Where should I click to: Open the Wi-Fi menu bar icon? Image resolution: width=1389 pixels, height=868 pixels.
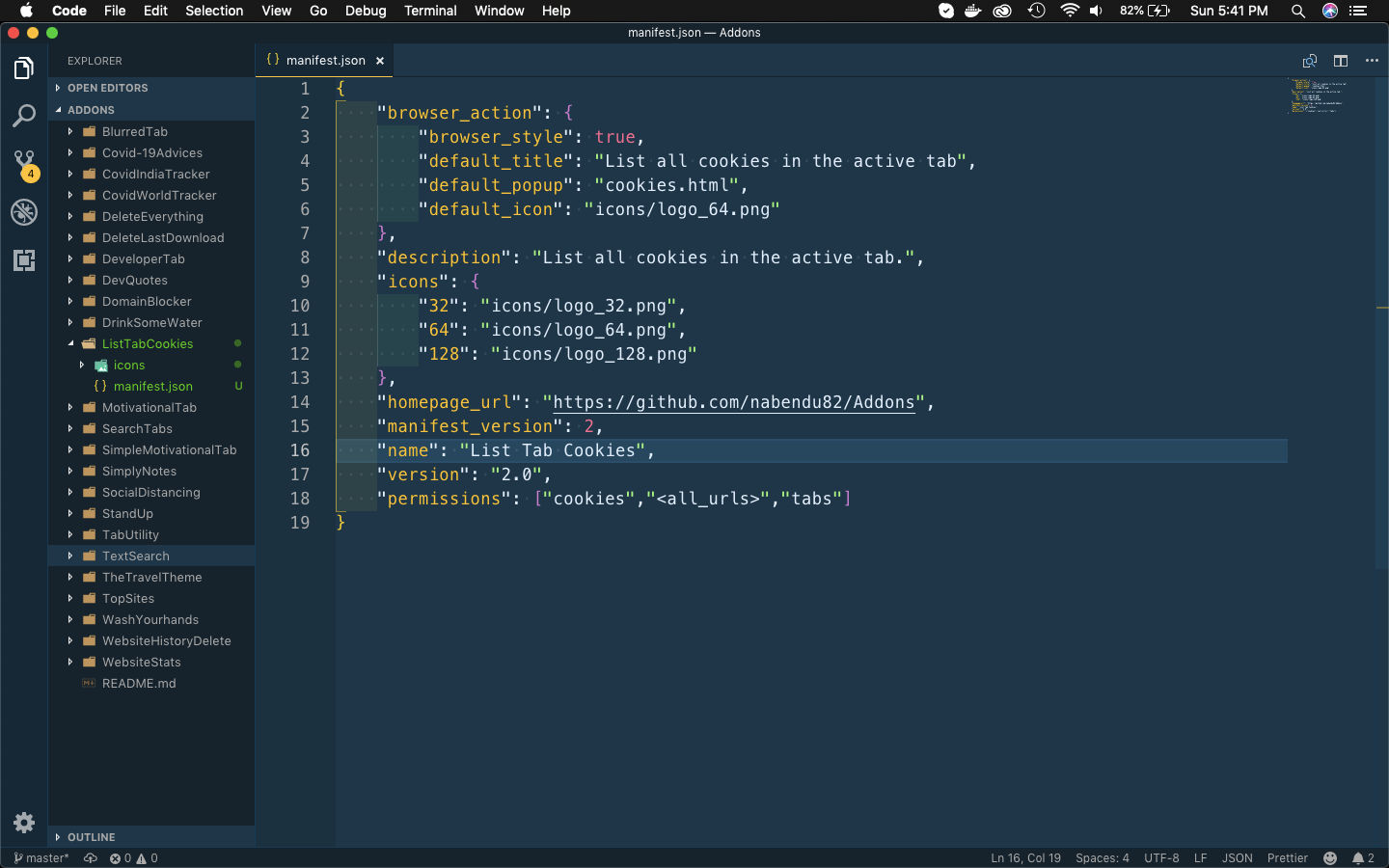point(1069,11)
